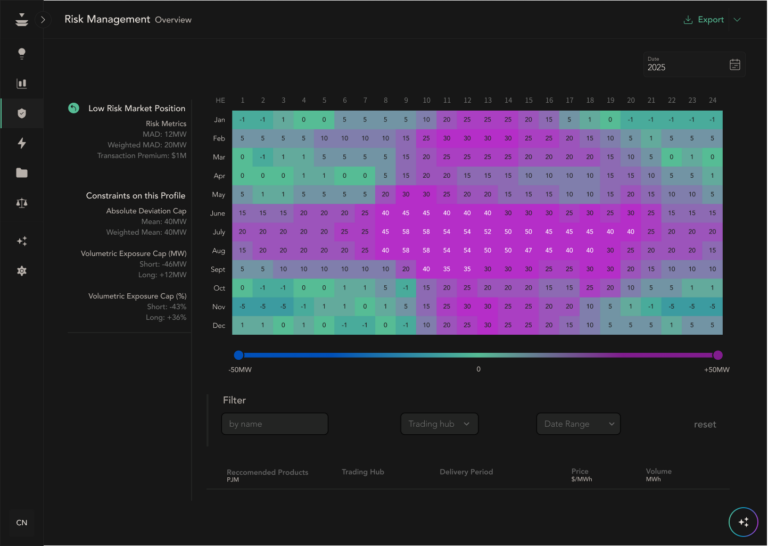Open the bar chart analytics sidebar icon

click(x=21, y=84)
